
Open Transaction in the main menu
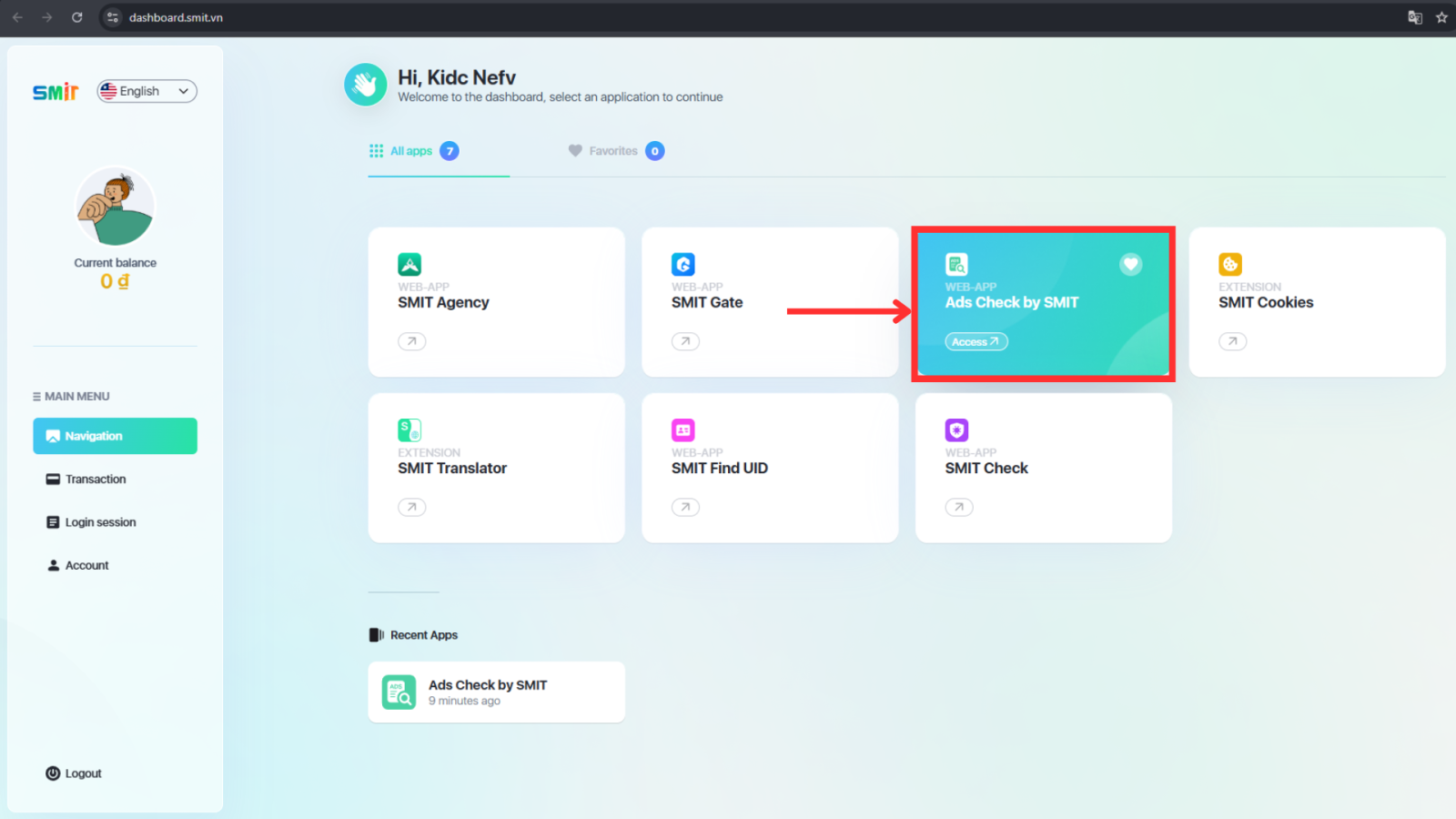point(96,480)
